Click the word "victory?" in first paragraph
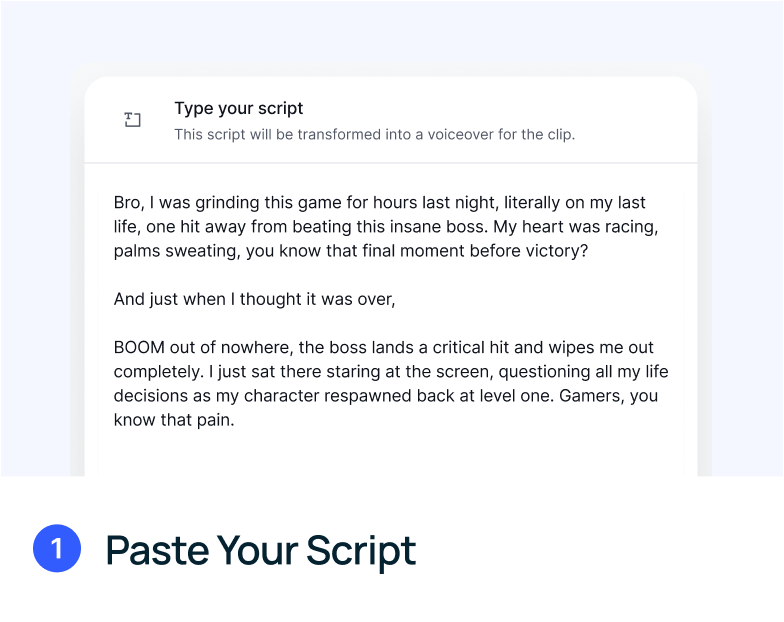The height and width of the screenshot is (622, 784). point(555,251)
